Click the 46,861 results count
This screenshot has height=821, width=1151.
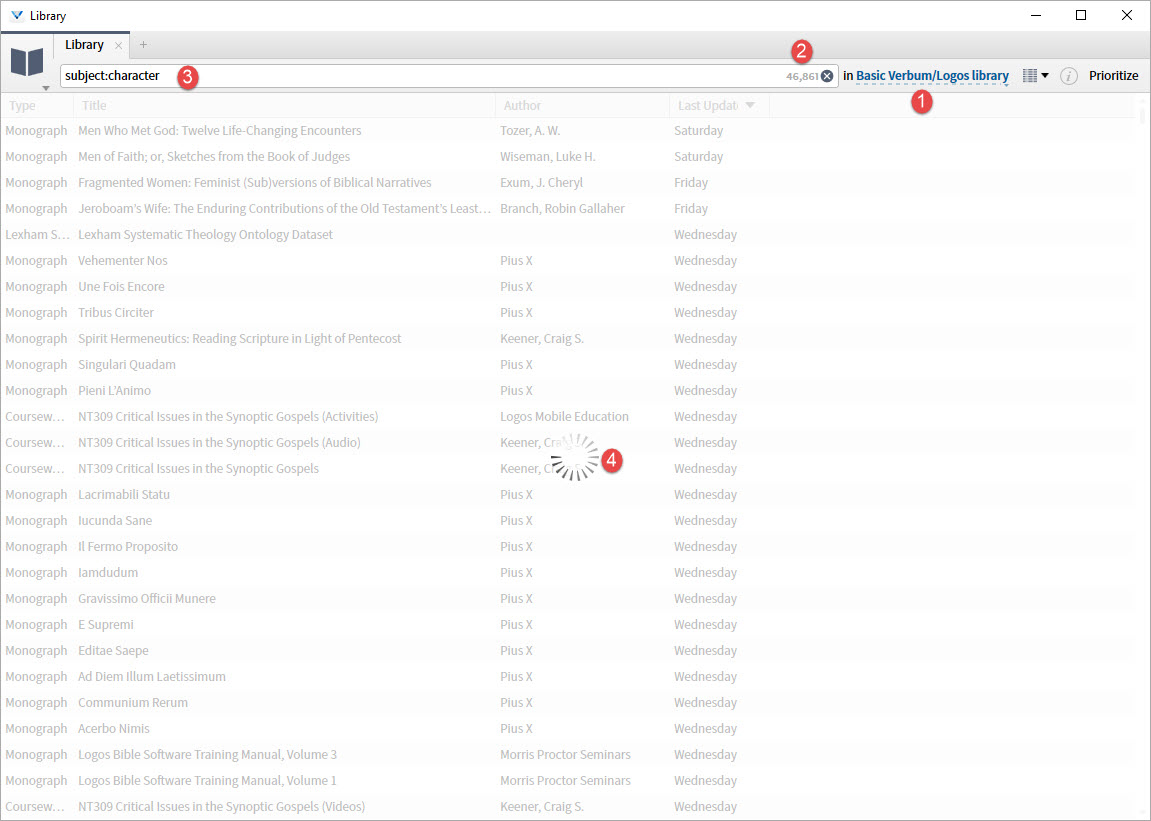click(802, 76)
